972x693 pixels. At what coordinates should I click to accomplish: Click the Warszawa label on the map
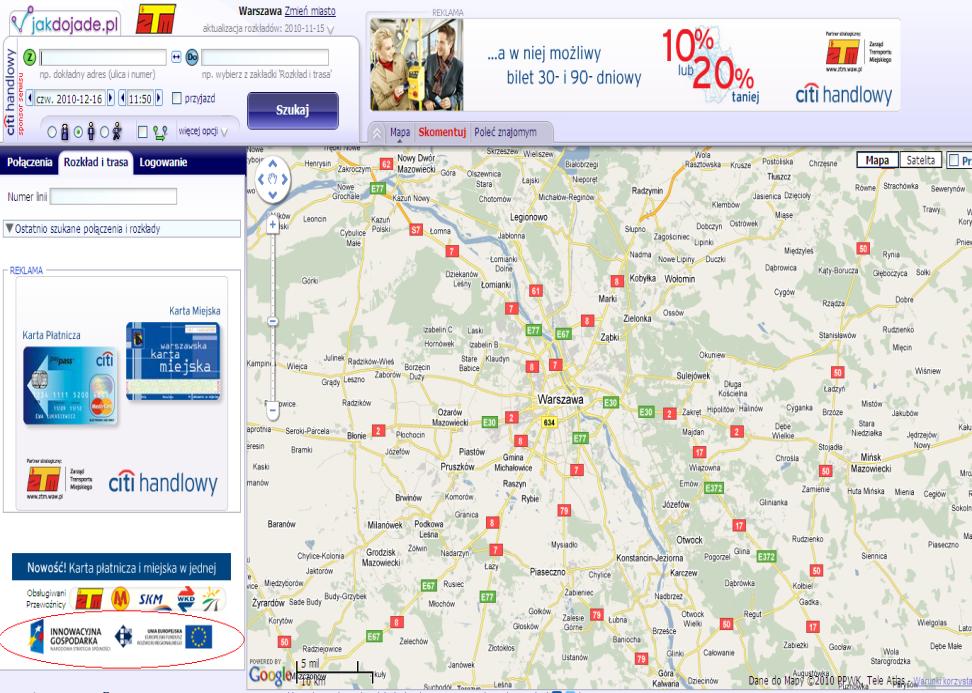click(560, 400)
